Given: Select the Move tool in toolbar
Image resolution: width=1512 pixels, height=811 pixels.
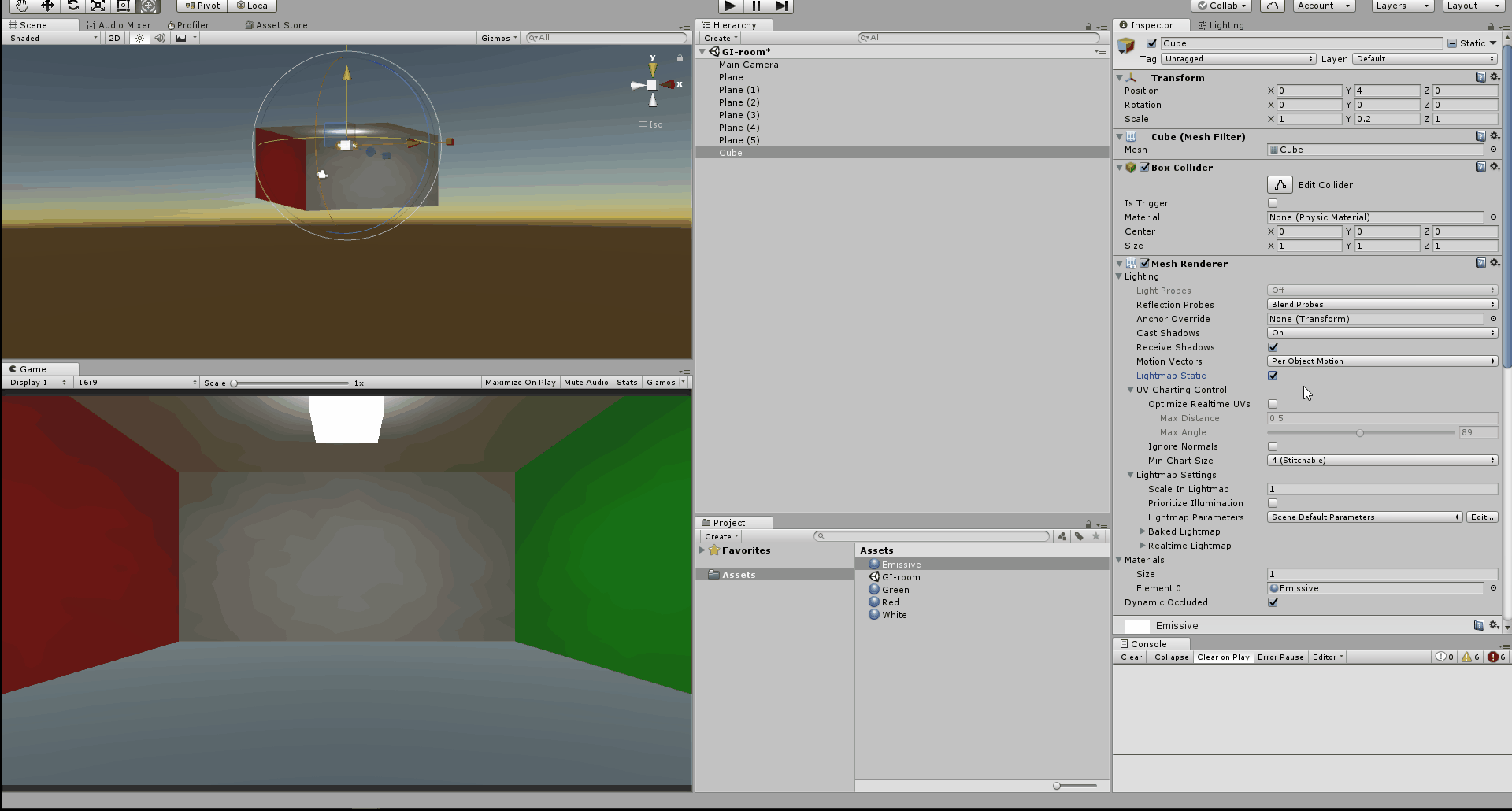Looking at the screenshot, I should (x=47, y=6).
